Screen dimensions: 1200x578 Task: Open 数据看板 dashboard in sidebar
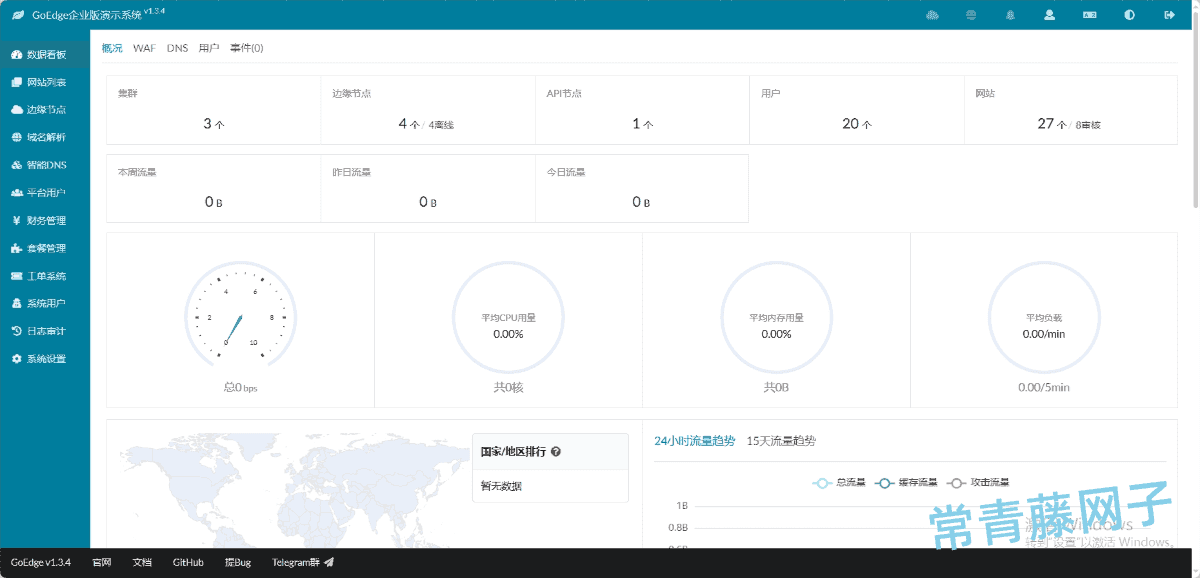45,55
